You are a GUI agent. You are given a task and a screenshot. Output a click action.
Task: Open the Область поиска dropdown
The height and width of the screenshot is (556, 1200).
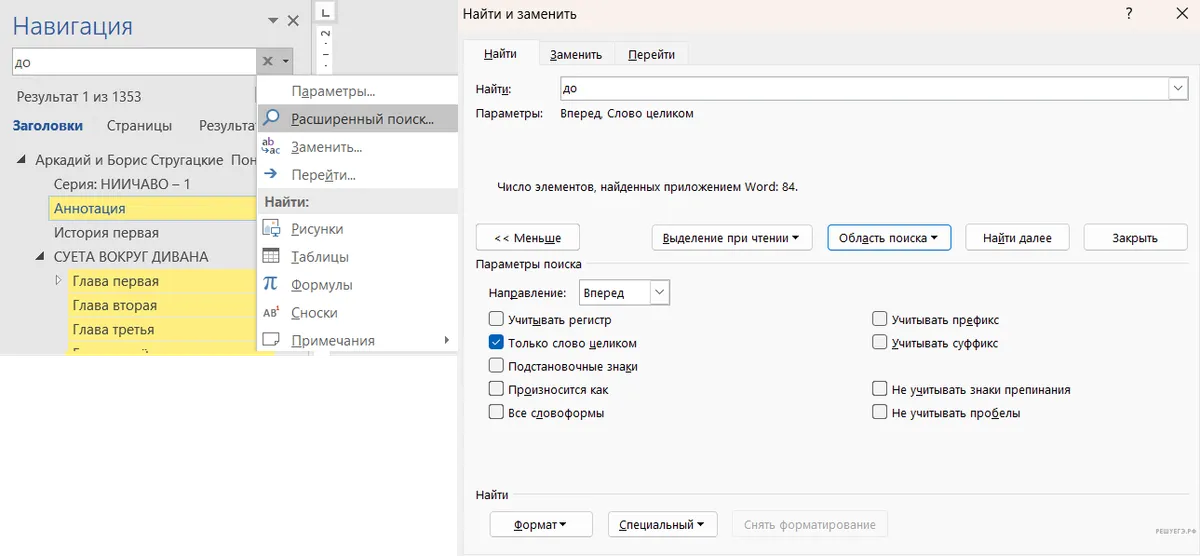(889, 238)
